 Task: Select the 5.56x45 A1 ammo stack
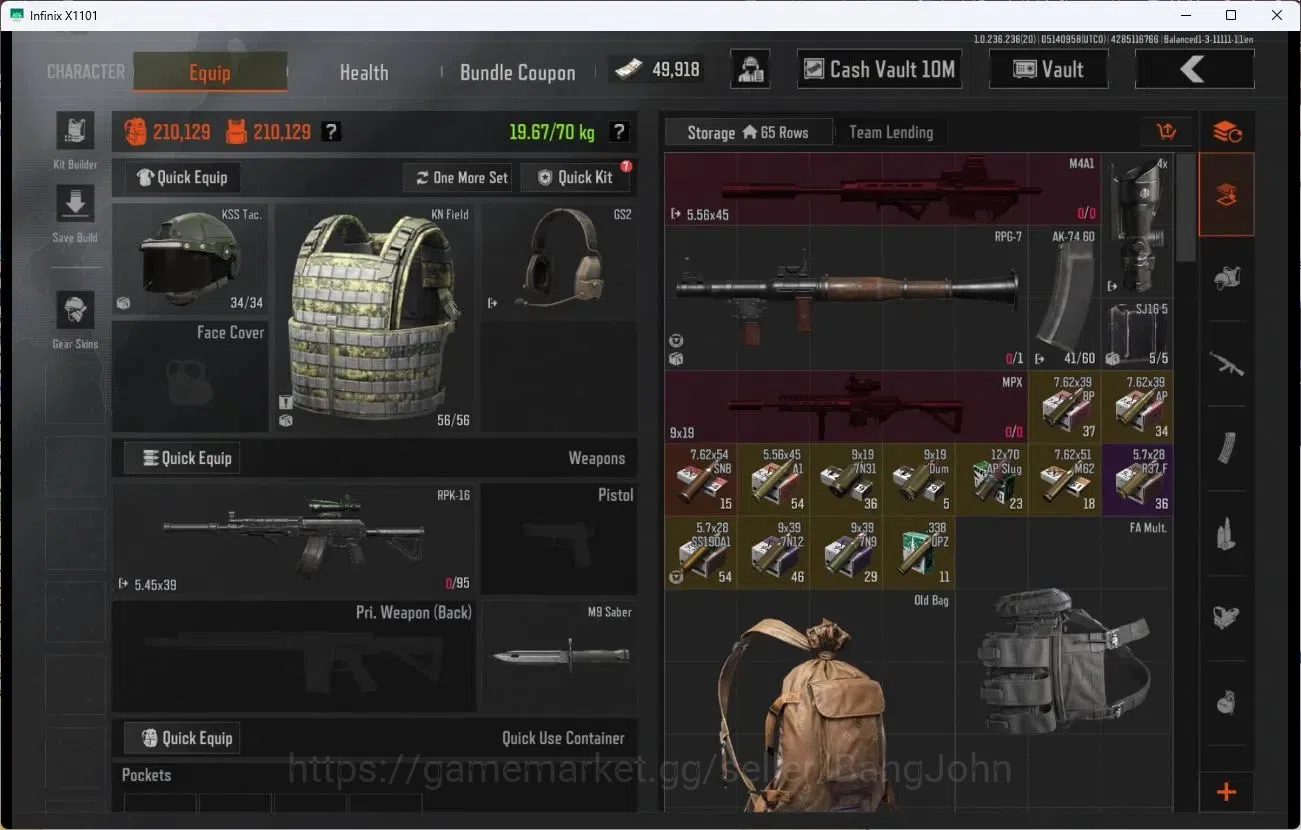pos(774,479)
